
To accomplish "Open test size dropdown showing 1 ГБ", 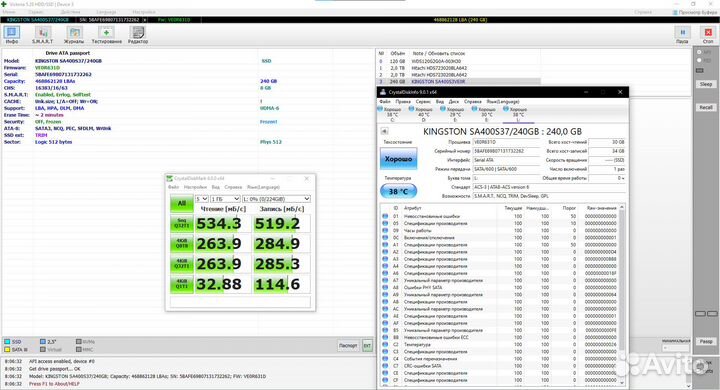I will coord(225,198).
